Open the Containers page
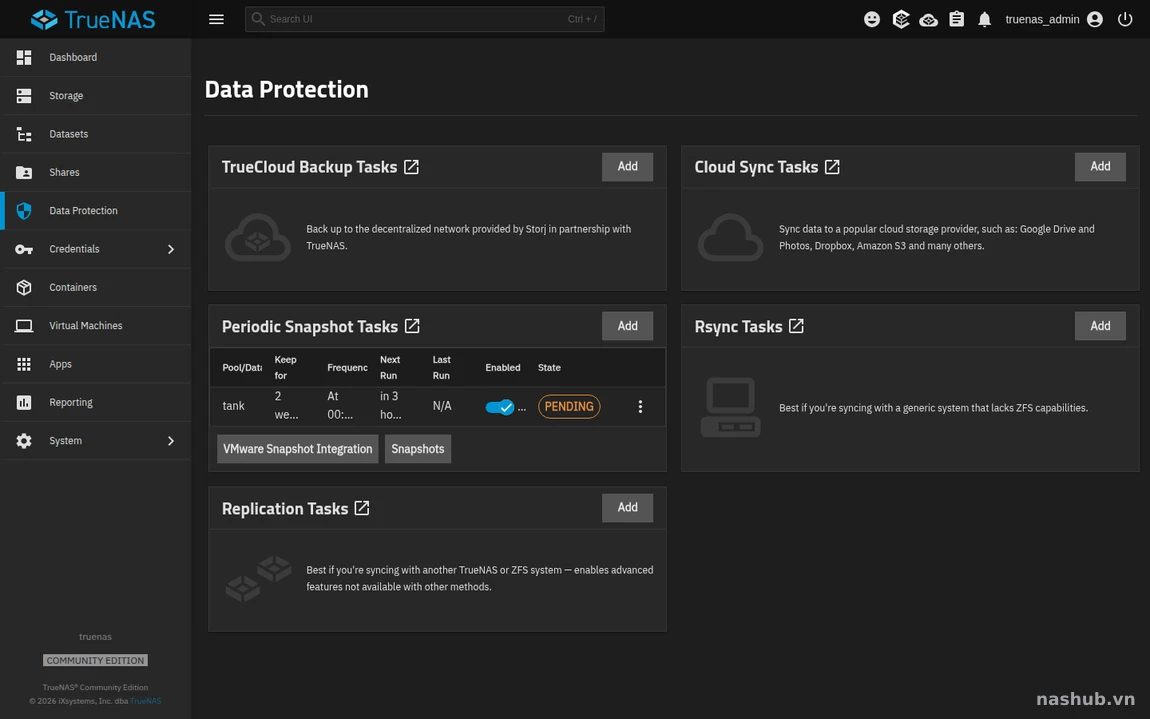Image resolution: width=1150 pixels, height=719 pixels. (95, 288)
